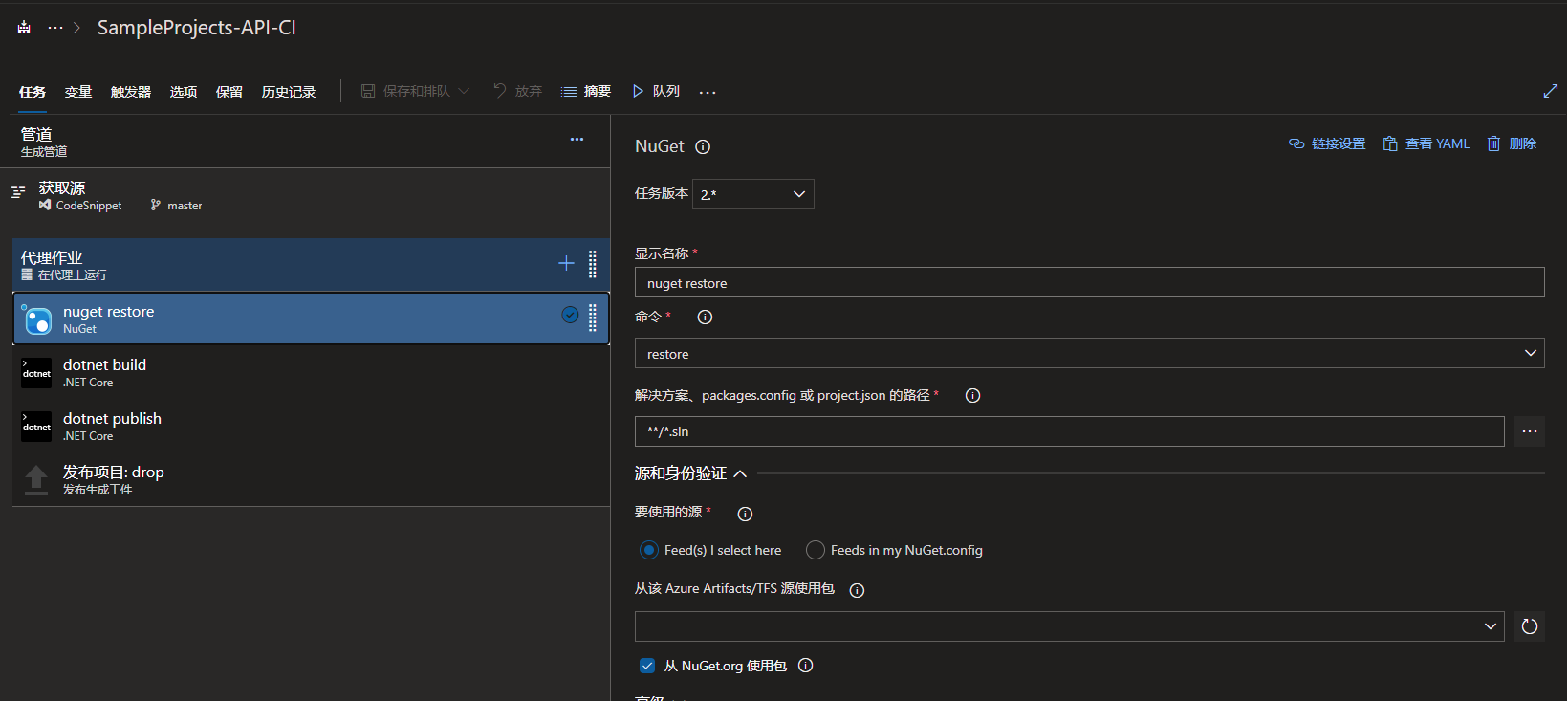
Task: Expand the breadcrumb ellipsis menu
Action: coord(55,28)
